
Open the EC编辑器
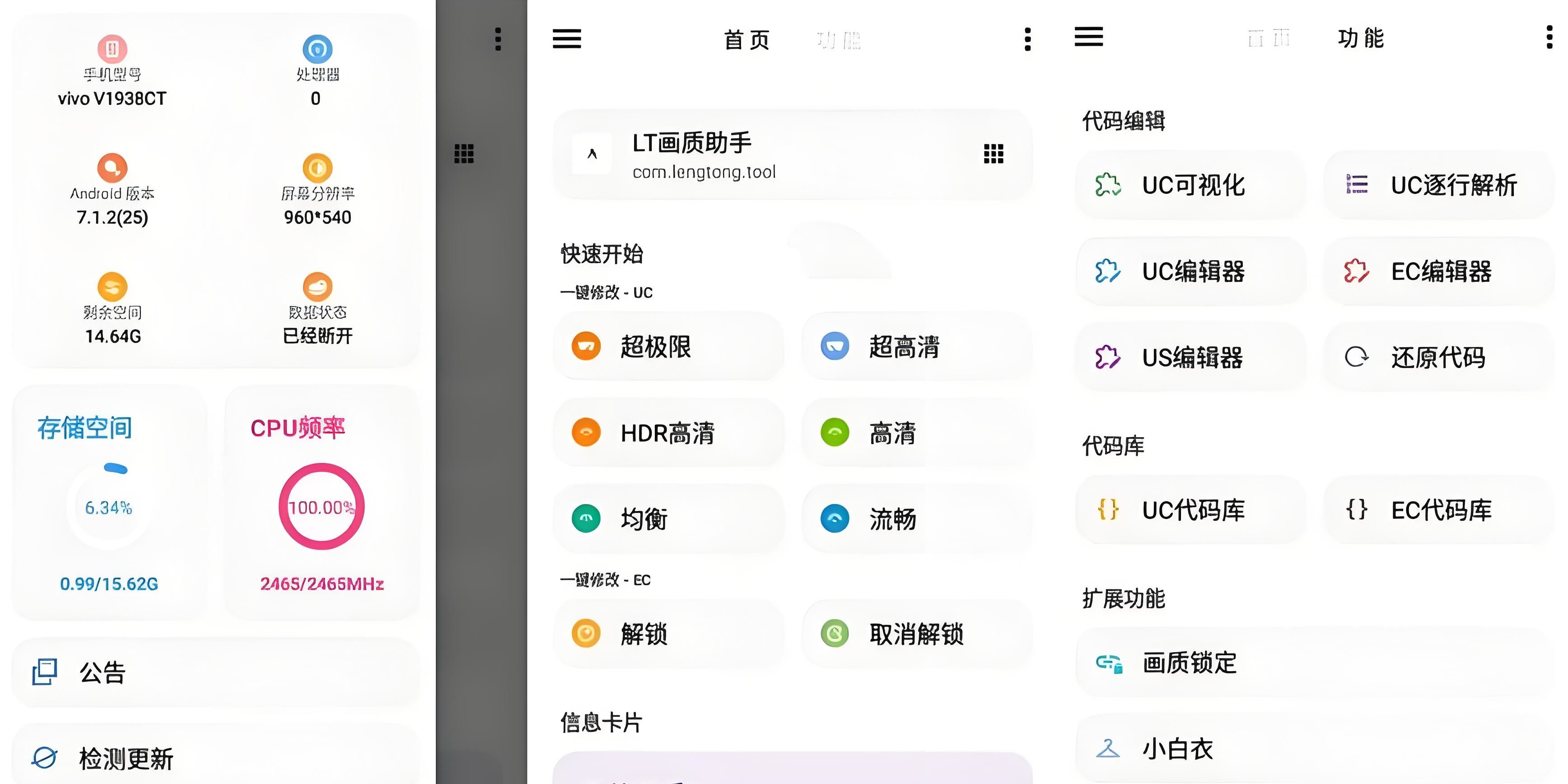(1440, 271)
